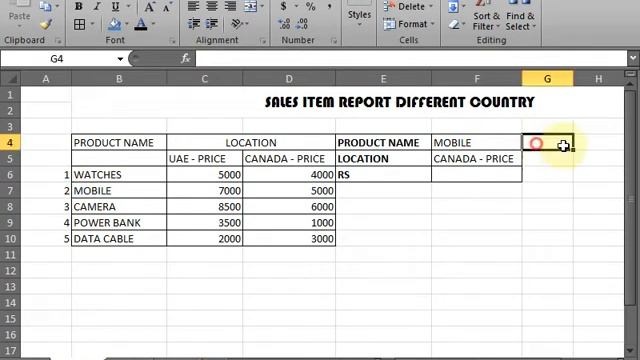Screen dimensions: 640x360
Task: Click the title SALES ITEM REPORT text
Action: pos(400,102)
